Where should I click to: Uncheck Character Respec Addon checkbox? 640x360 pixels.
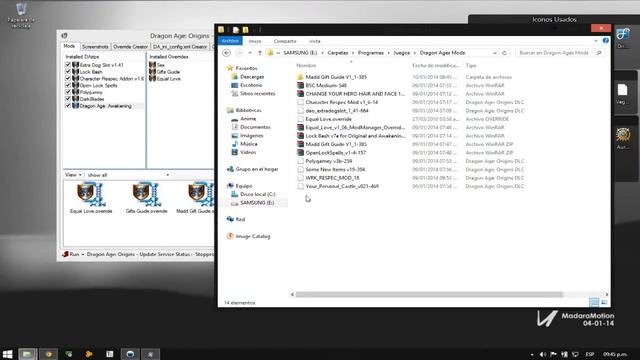(x=68, y=78)
